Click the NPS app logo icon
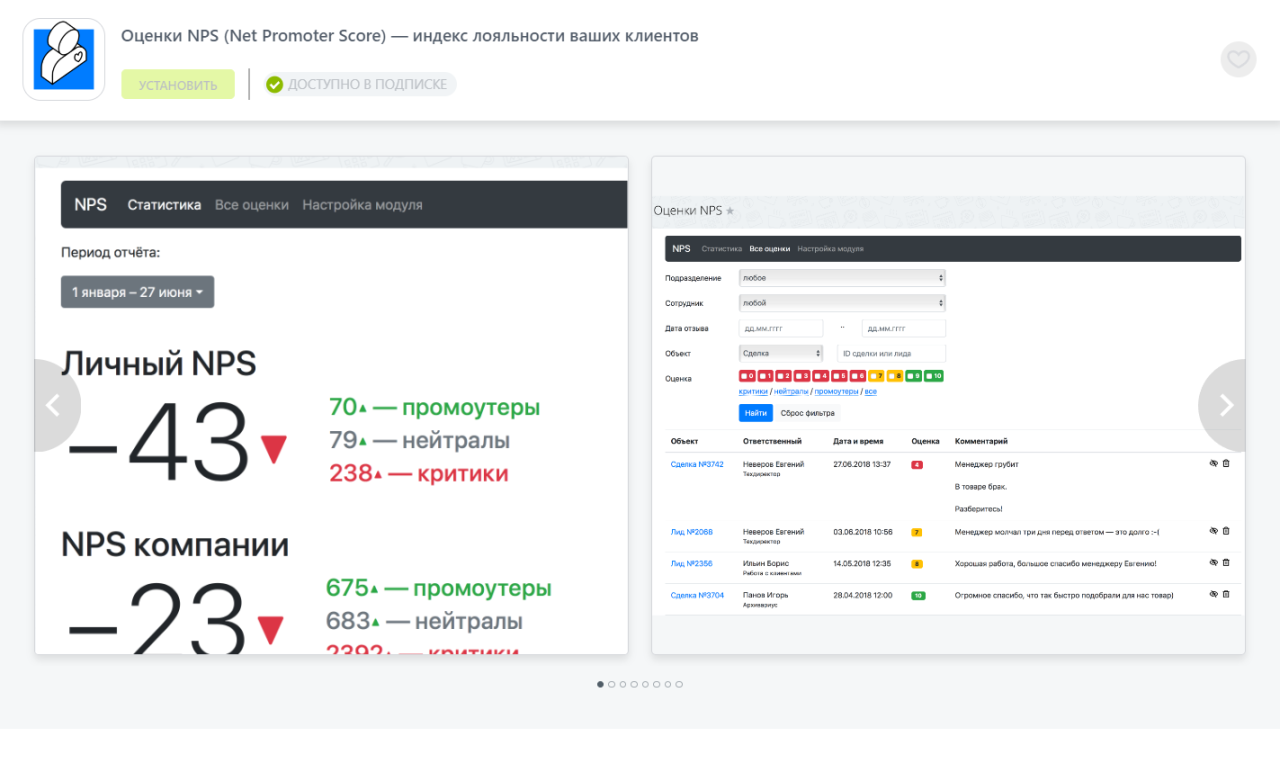Viewport: 1280px width, 764px height. coord(64,59)
